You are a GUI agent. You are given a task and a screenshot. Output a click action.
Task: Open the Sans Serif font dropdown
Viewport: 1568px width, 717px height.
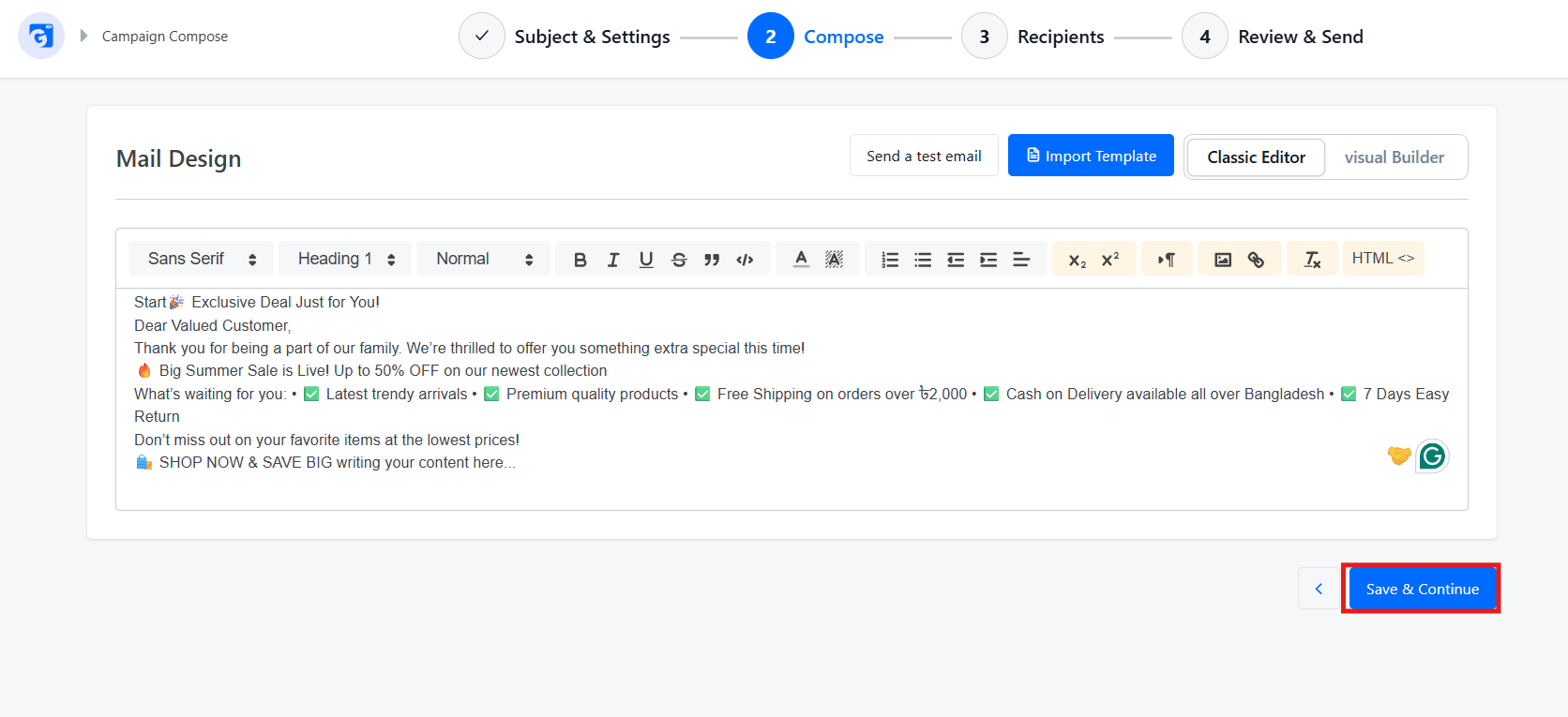[x=202, y=259]
